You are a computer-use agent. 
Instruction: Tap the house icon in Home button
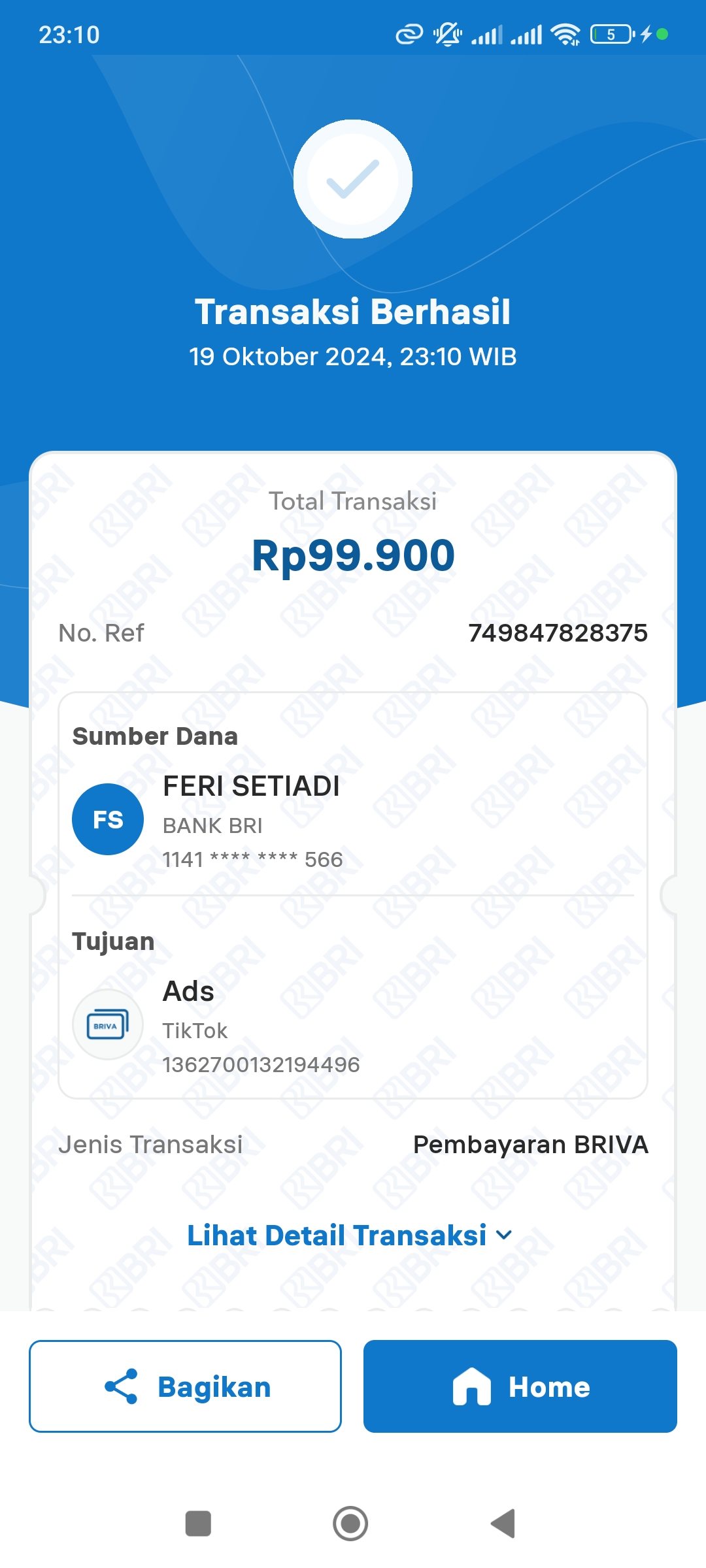pyautogui.click(x=471, y=1386)
